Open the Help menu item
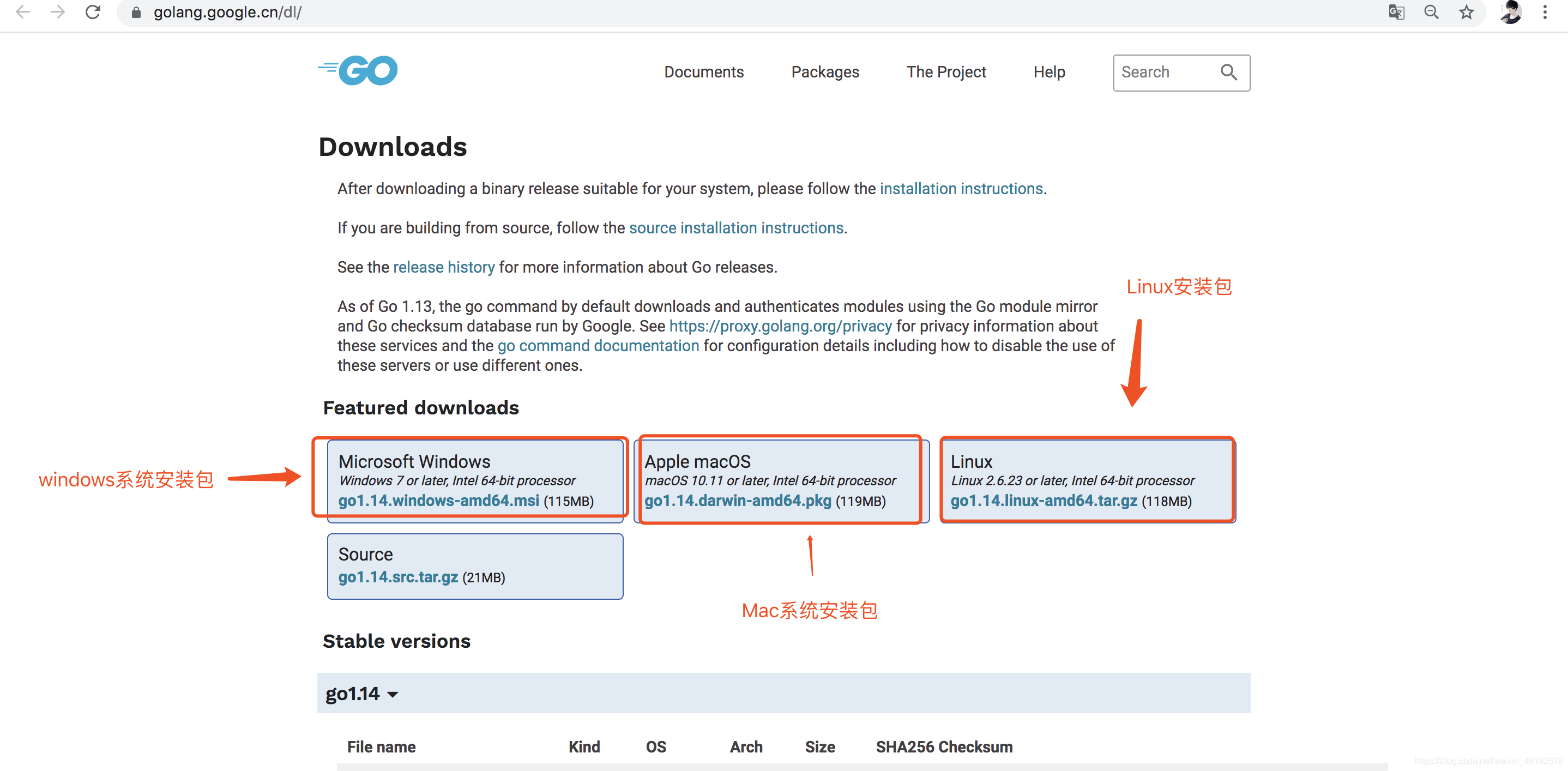The image size is (1568, 771). click(1049, 72)
